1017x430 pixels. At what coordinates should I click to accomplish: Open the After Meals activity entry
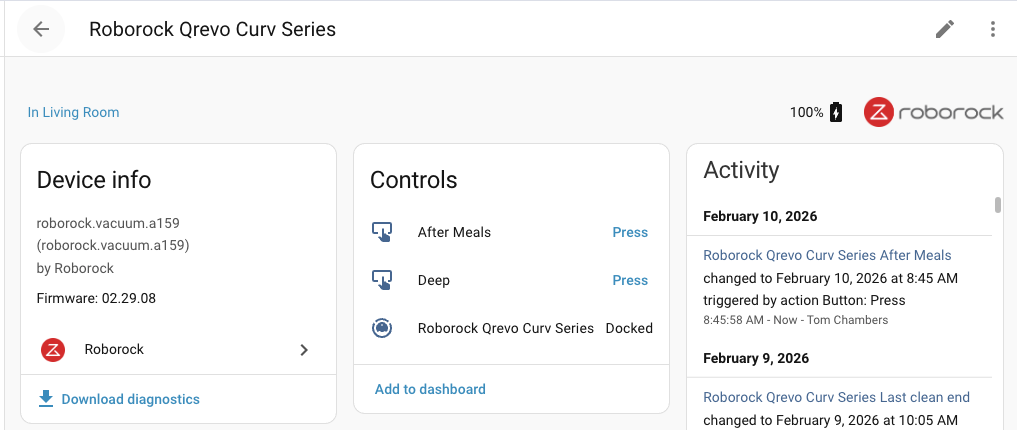tap(827, 255)
